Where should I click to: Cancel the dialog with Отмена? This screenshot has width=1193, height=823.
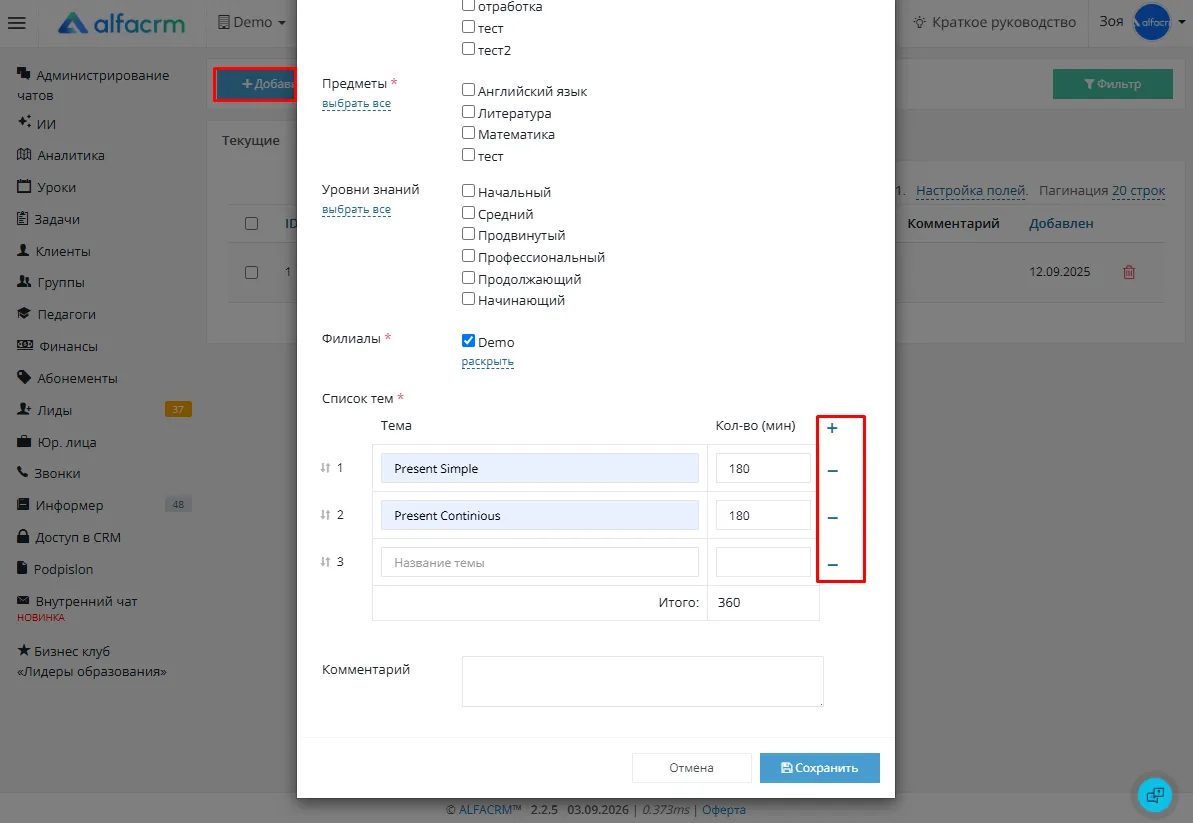692,768
